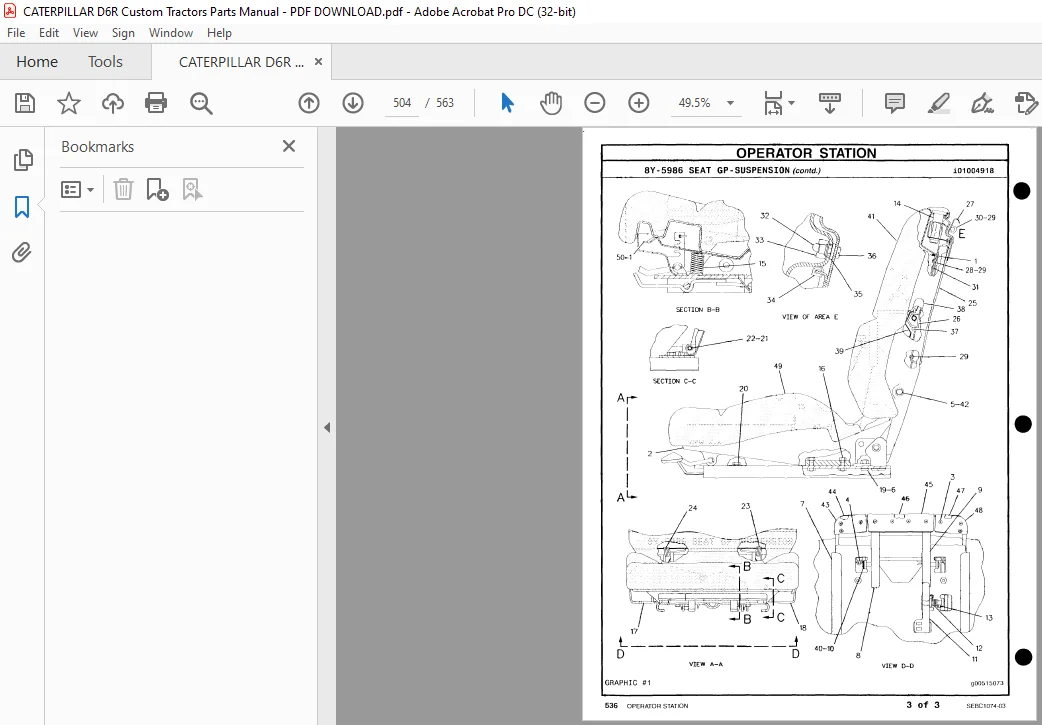
Task: Open the send or share tool icon
Action: point(1026,103)
